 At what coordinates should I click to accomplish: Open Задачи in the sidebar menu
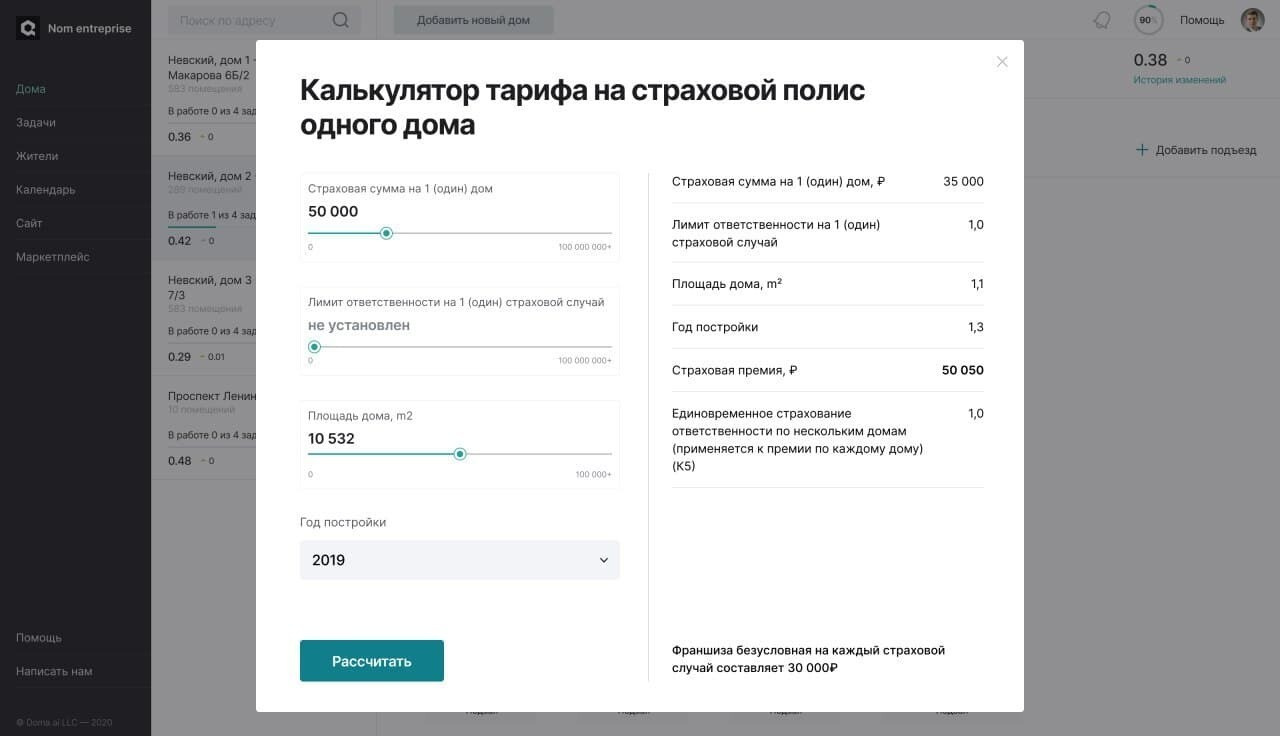click(36, 122)
